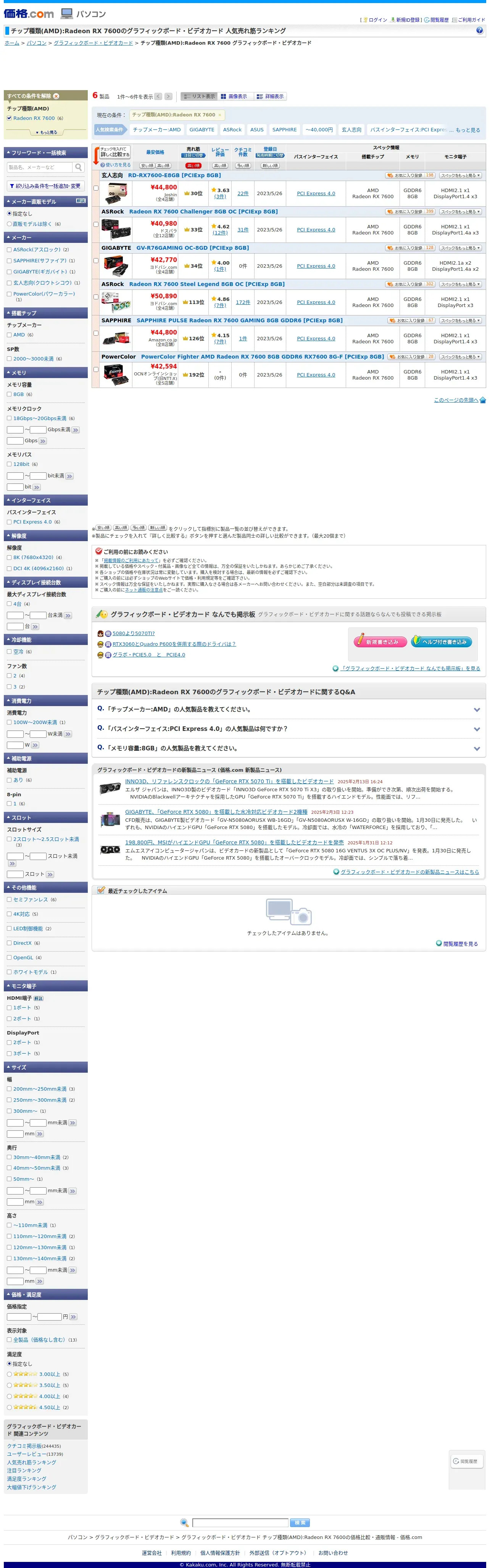Open thumbnail of ASRock Challenger 8GB OC
490x1568 pixels.
coord(116,230)
